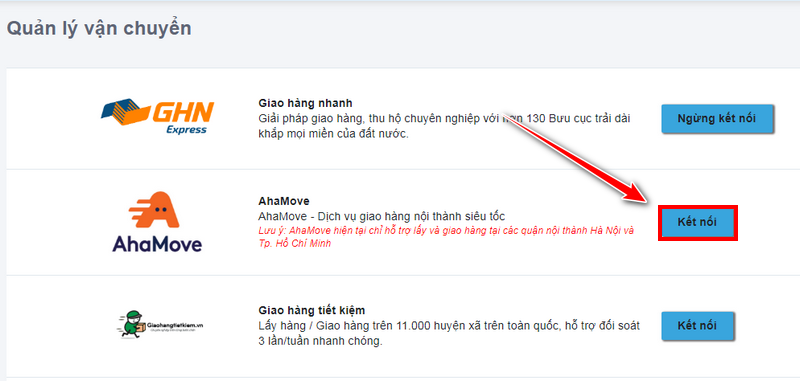Click Kết nối for Giao hàng tiết kiệm

[697, 326]
